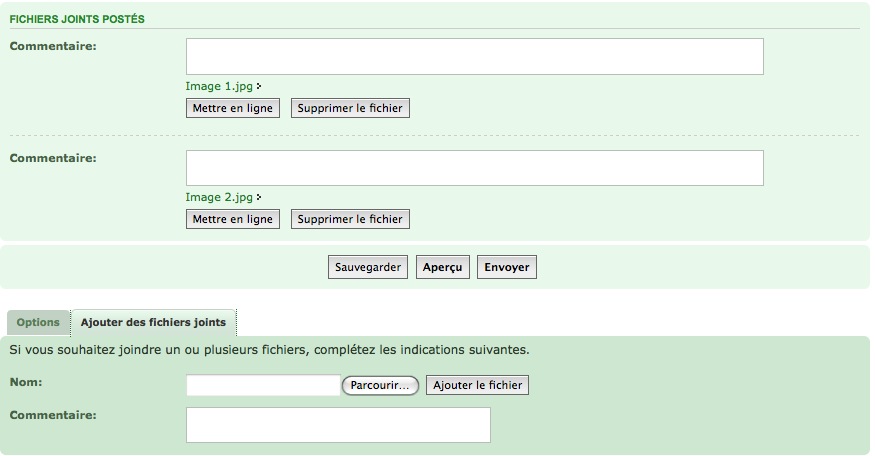Click the bottom Commentaire box for new attachment
The height and width of the screenshot is (456, 875).
pyautogui.click(x=338, y=424)
